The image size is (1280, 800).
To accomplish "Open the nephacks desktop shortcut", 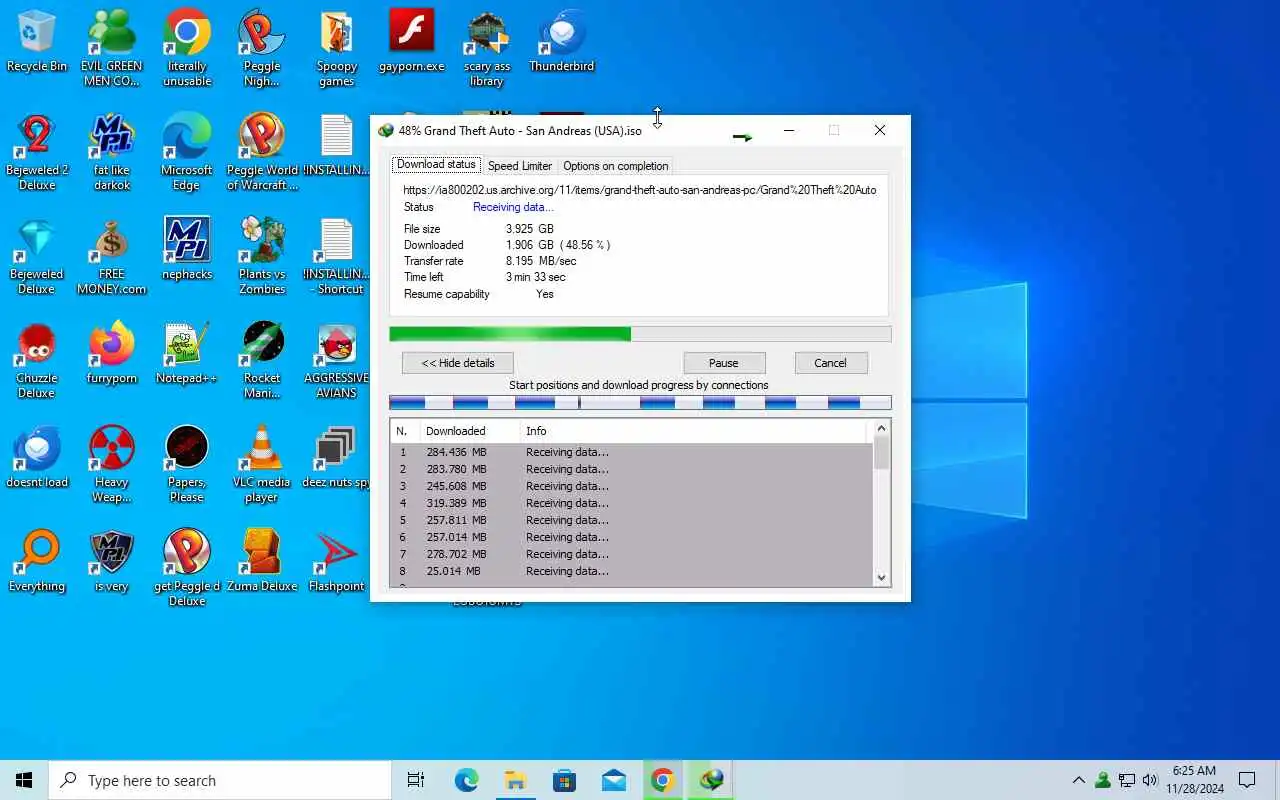I will pos(187,248).
